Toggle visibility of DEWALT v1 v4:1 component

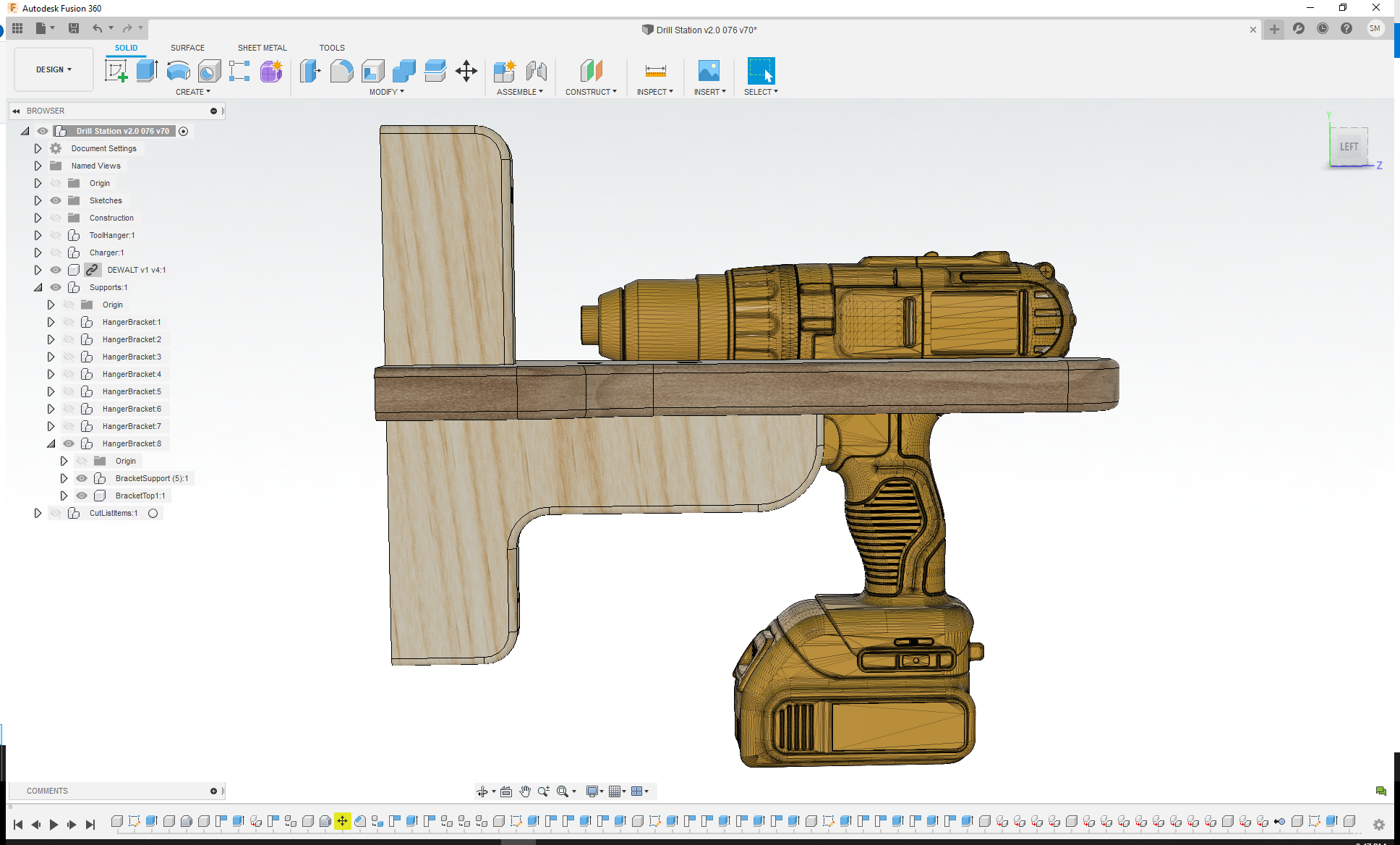[56, 269]
